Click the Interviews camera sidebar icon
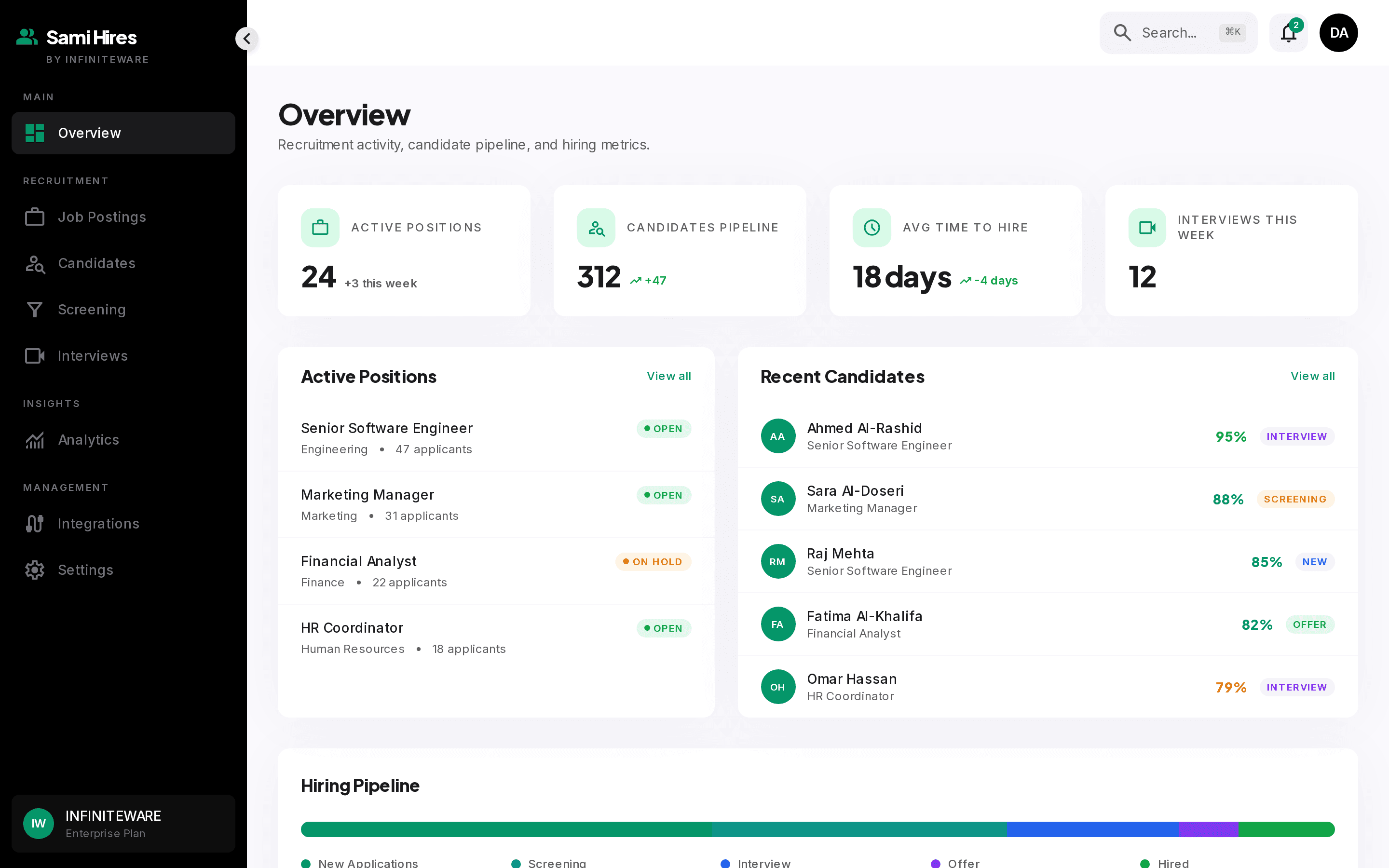Image resolution: width=1389 pixels, height=868 pixels. 35,356
